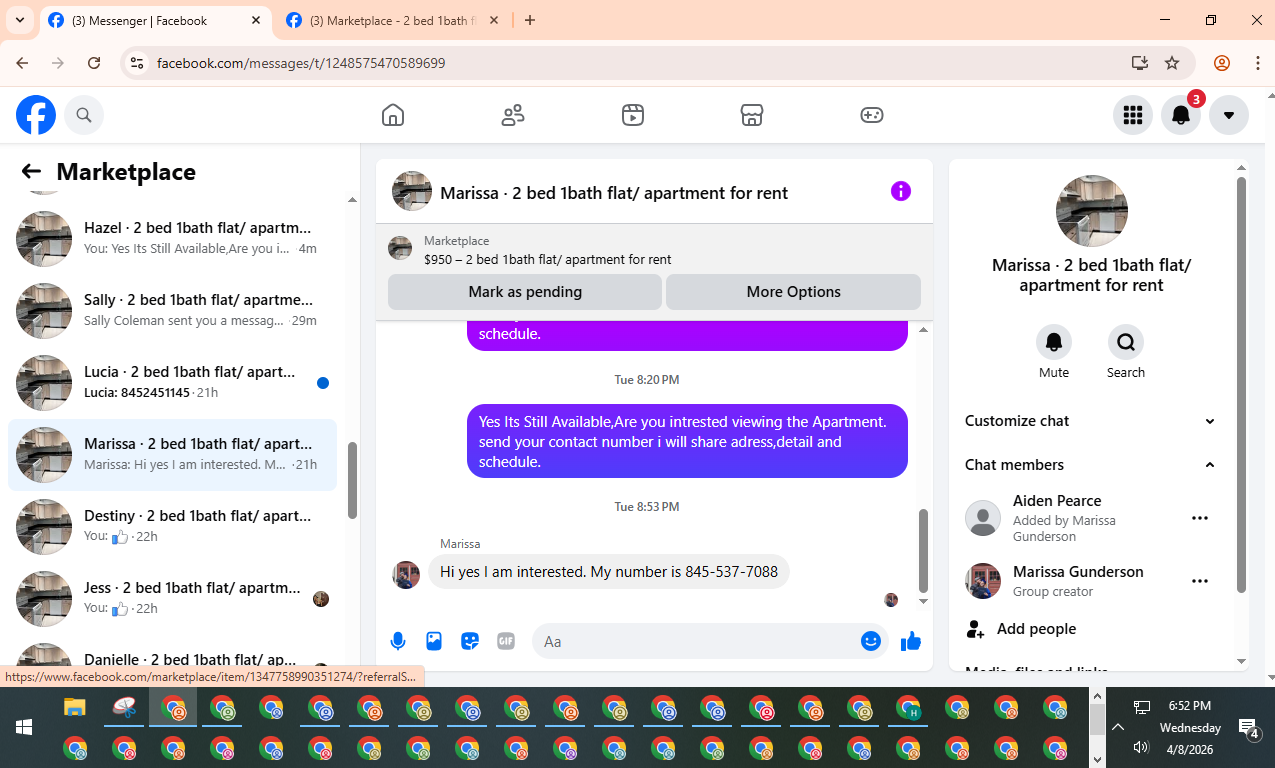
Task: Select Marissa conversation in list
Action: pyautogui.click(x=172, y=455)
